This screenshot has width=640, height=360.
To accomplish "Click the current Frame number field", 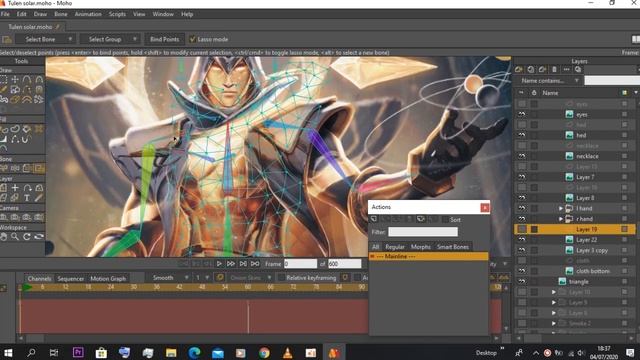I will pyautogui.click(x=300, y=264).
